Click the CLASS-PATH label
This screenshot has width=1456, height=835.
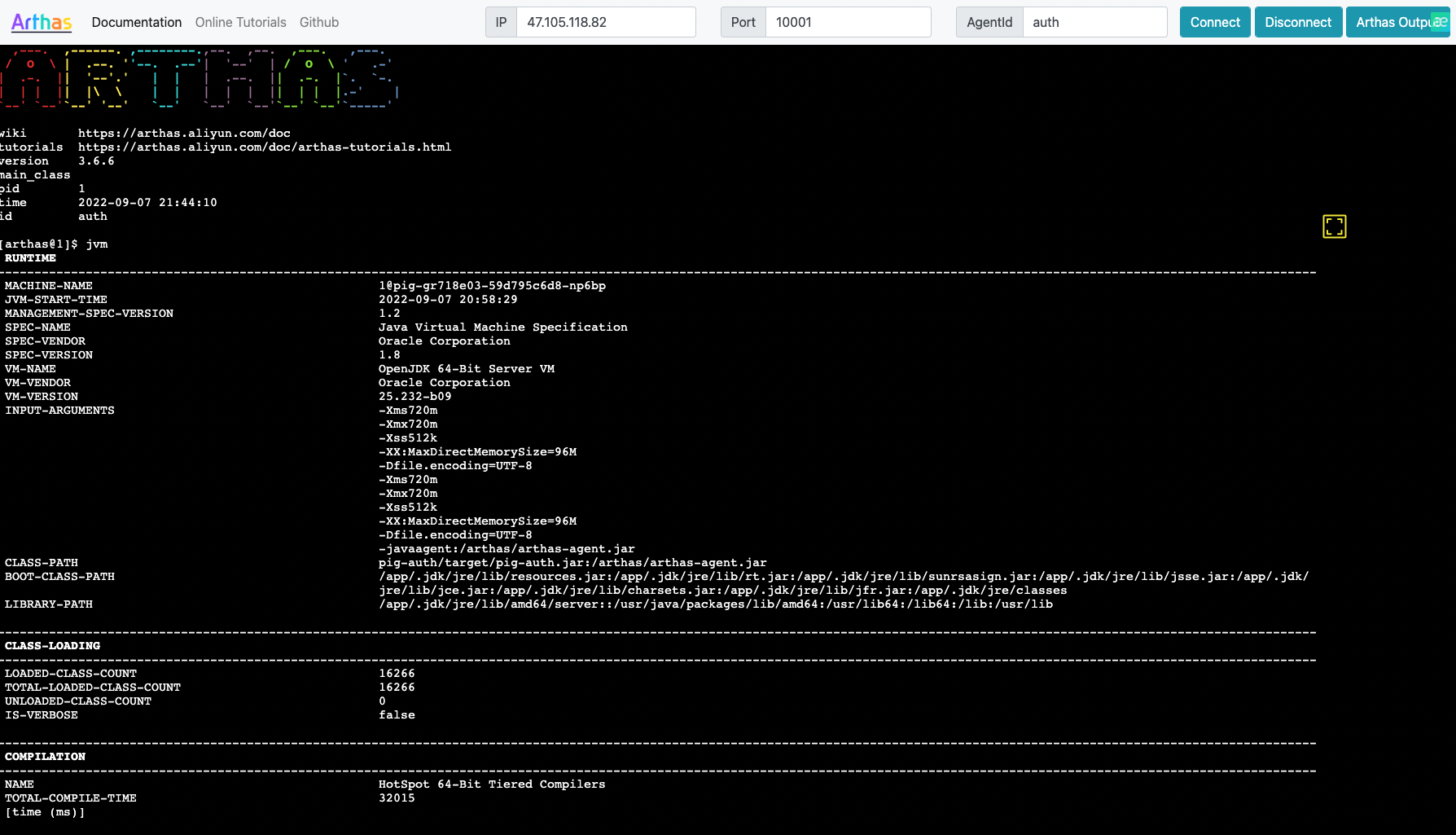pos(42,563)
